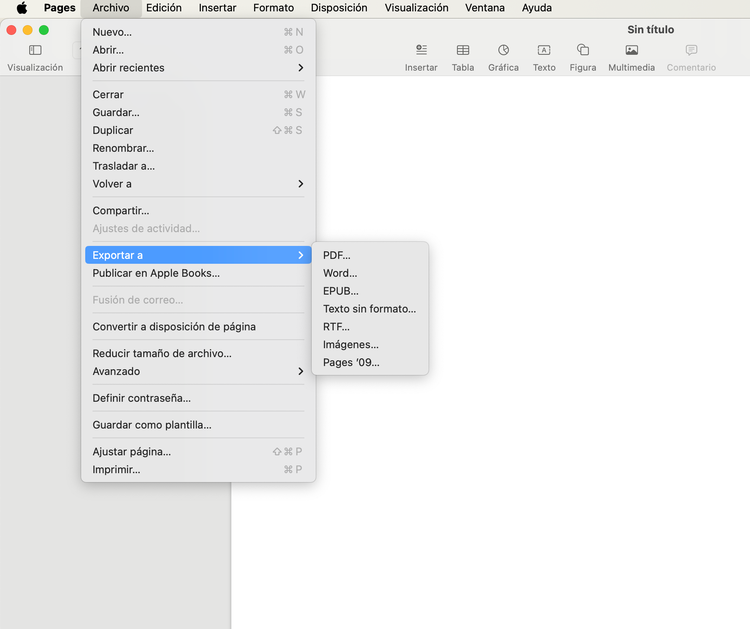Select Guardar... menu item
The width and height of the screenshot is (750, 629).
(x=198, y=112)
